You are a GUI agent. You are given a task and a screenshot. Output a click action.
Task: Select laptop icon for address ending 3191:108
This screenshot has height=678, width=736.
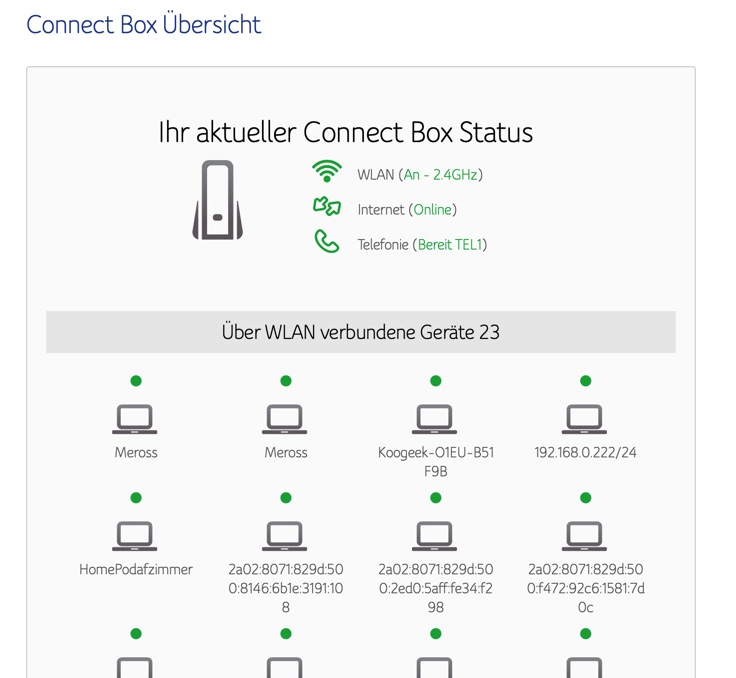point(285,536)
